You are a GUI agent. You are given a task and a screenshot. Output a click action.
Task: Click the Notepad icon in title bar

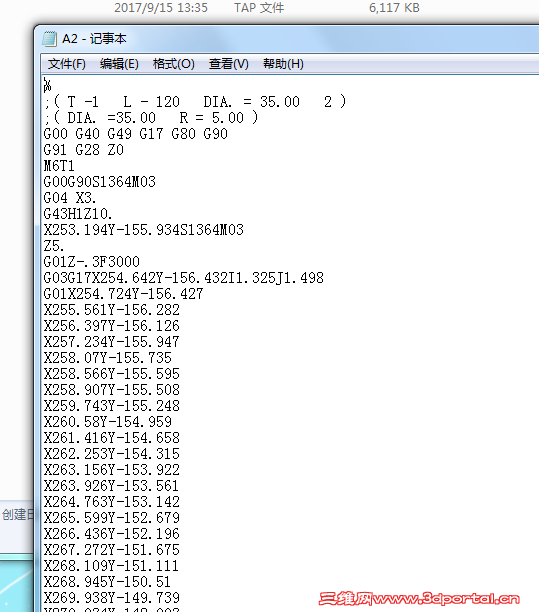(x=49, y=38)
